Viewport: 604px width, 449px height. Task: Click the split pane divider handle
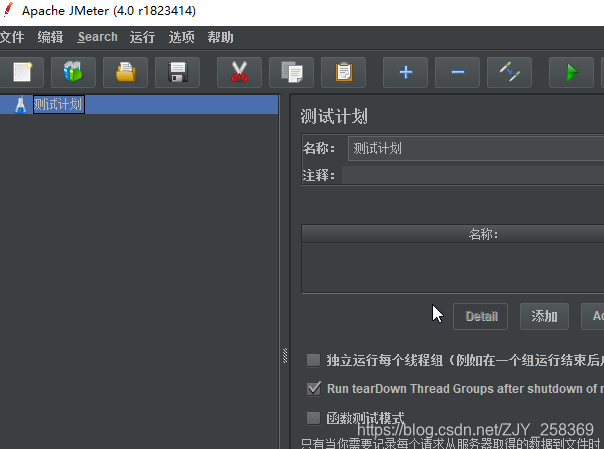[285, 355]
